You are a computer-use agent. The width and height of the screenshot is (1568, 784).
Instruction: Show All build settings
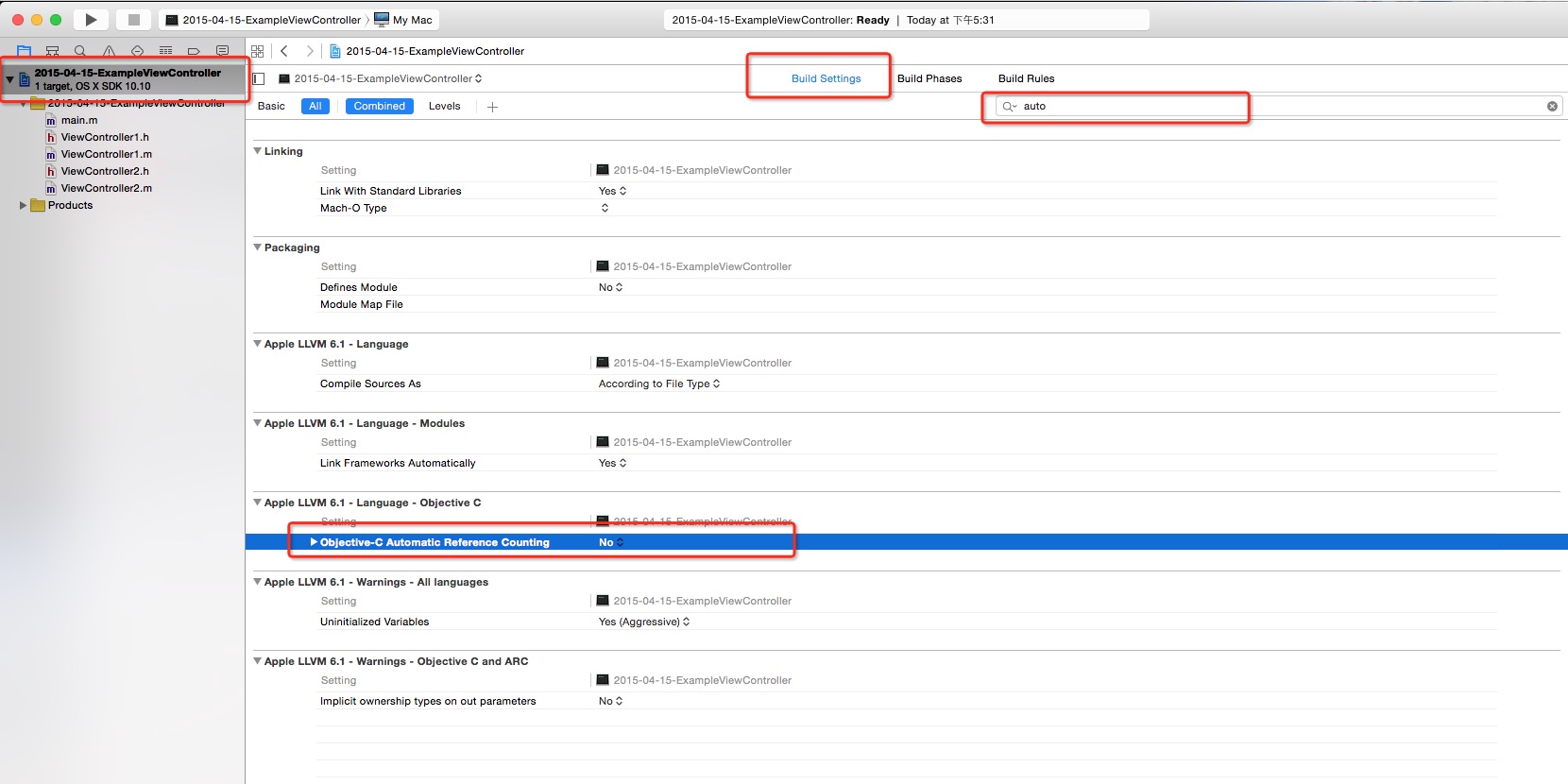[x=315, y=106]
